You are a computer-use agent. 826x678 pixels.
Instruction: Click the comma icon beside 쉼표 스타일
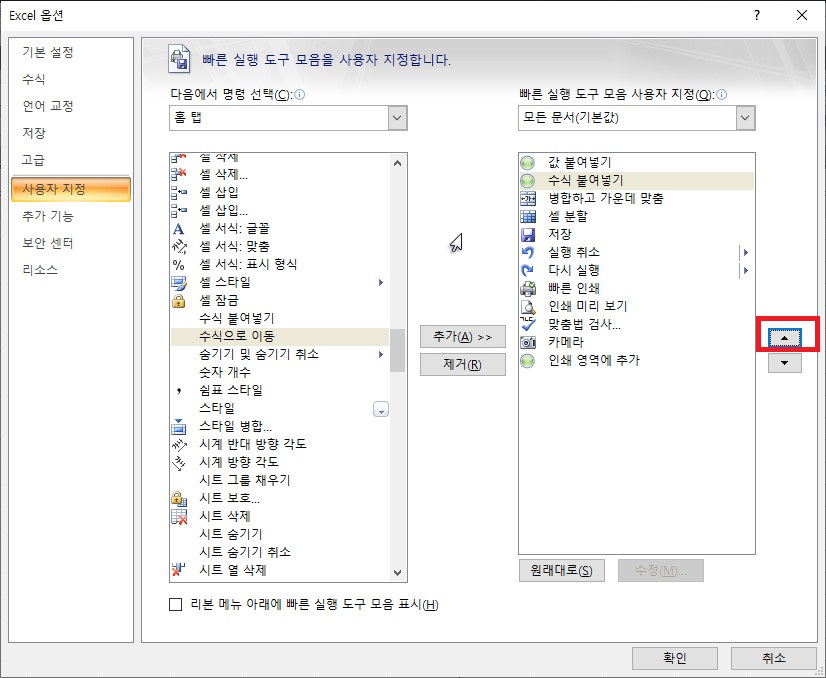[x=179, y=390]
